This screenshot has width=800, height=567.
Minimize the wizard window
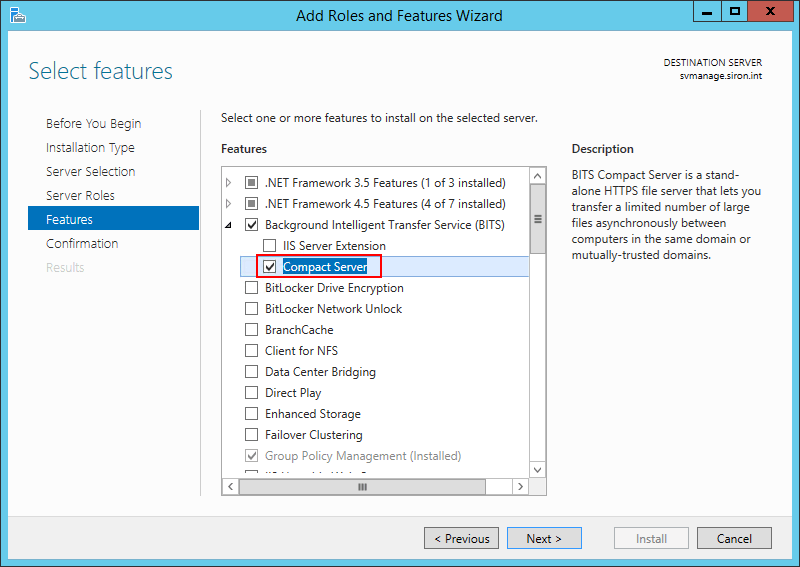707,12
